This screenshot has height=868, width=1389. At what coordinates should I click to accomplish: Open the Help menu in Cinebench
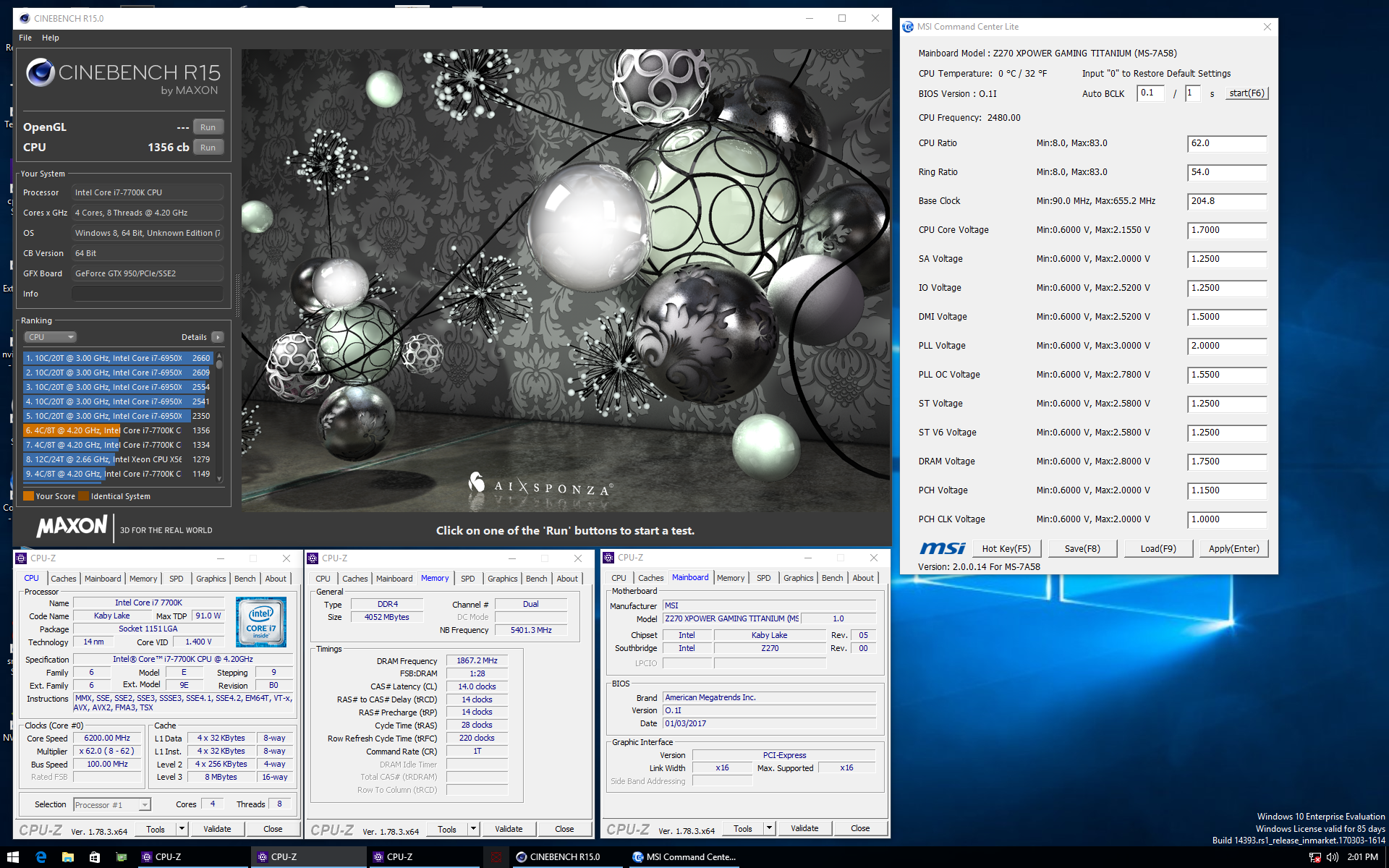(51, 38)
